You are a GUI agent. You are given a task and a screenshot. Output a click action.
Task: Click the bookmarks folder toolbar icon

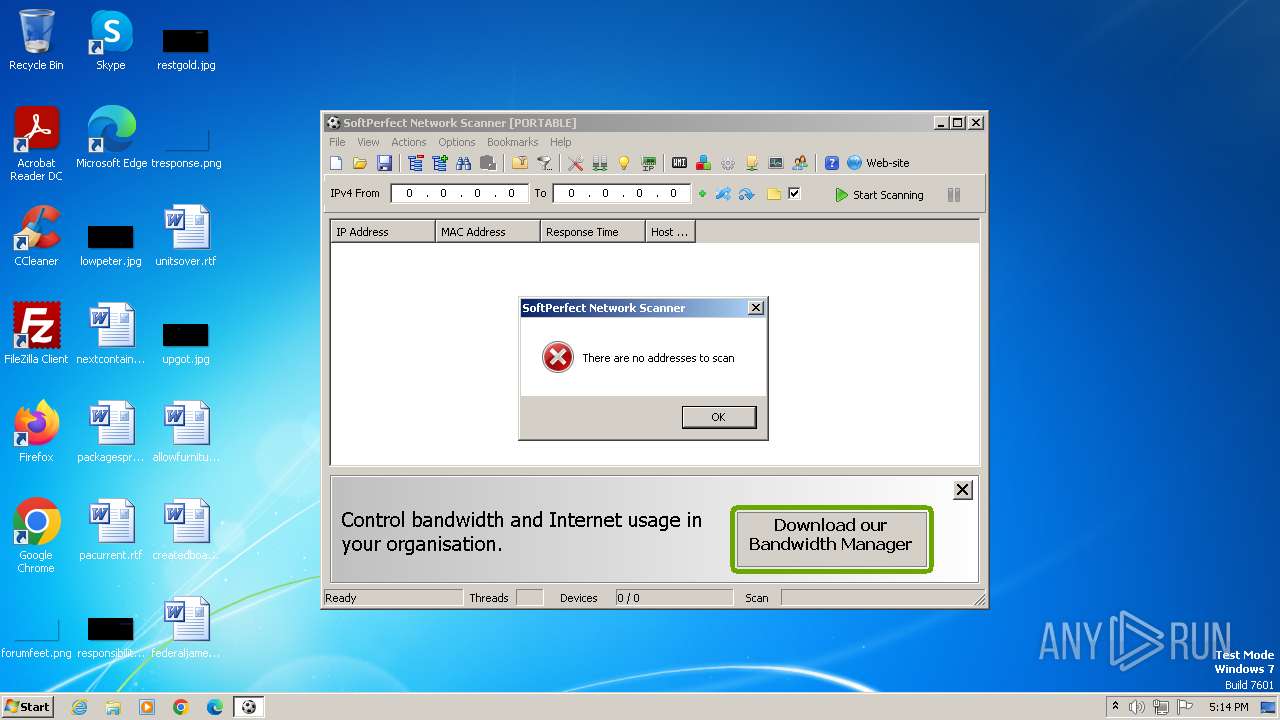[520, 163]
